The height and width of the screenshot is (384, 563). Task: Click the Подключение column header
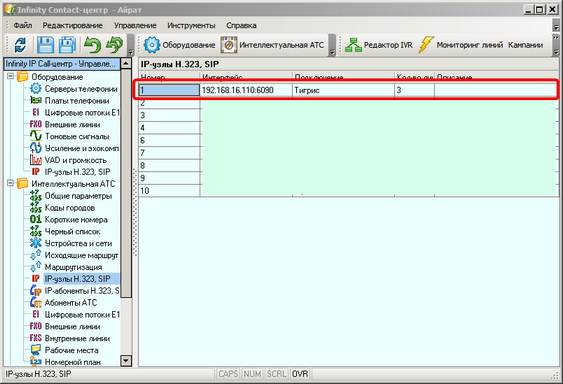pos(343,77)
